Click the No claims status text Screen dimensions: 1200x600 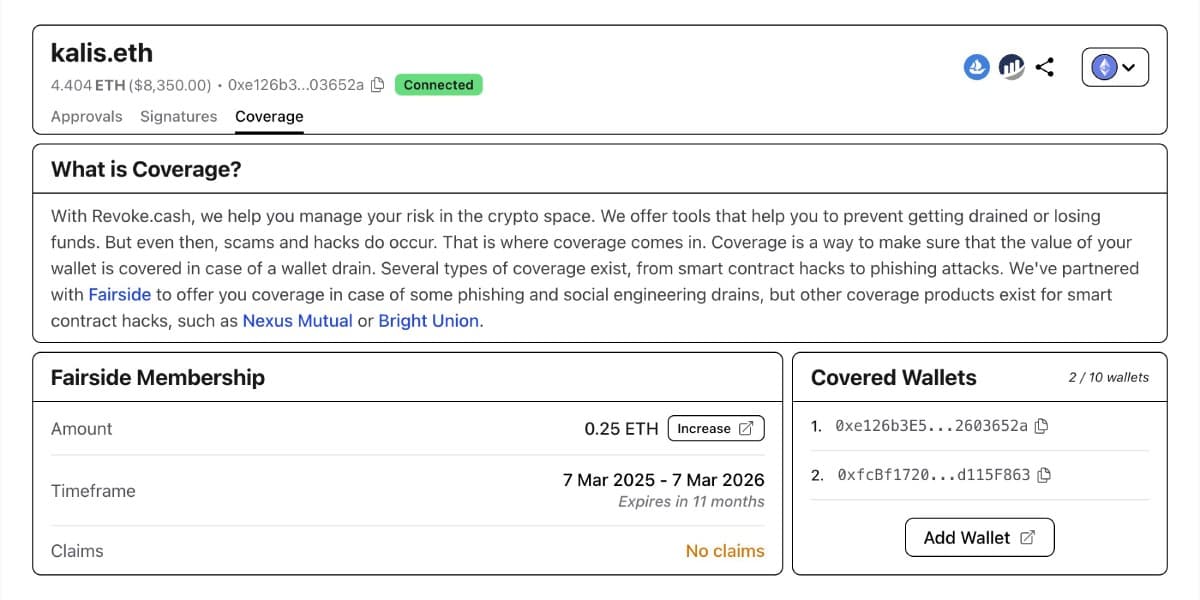[724, 551]
